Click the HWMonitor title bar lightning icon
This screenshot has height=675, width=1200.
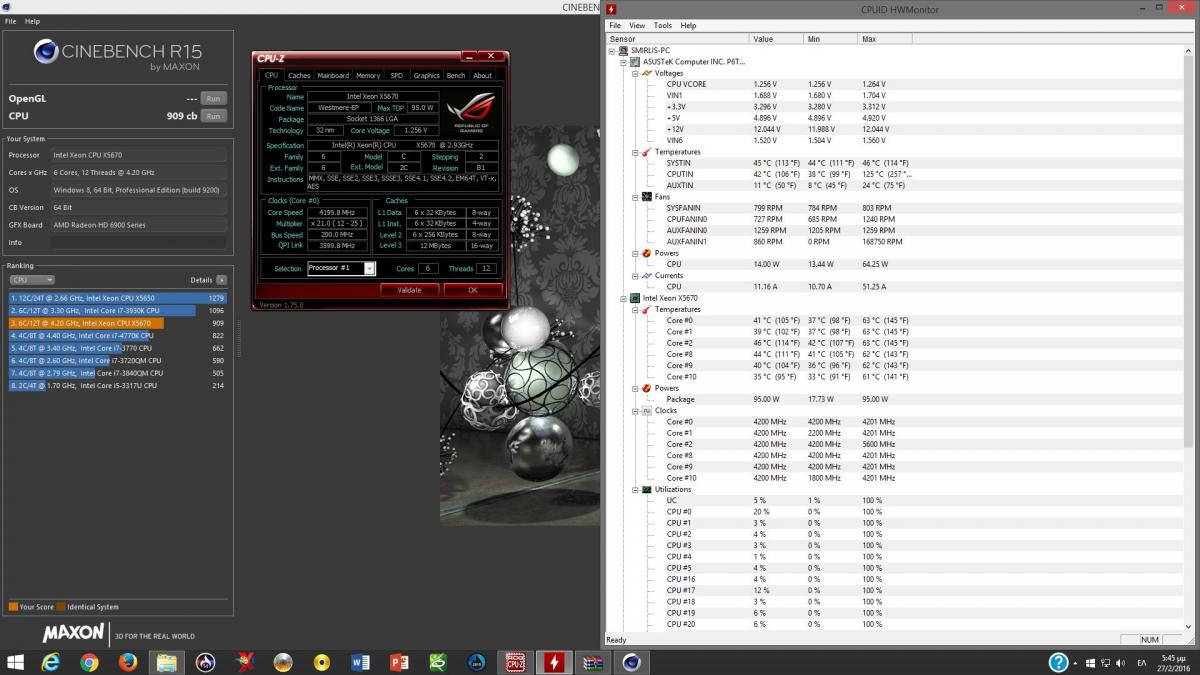(x=611, y=9)
